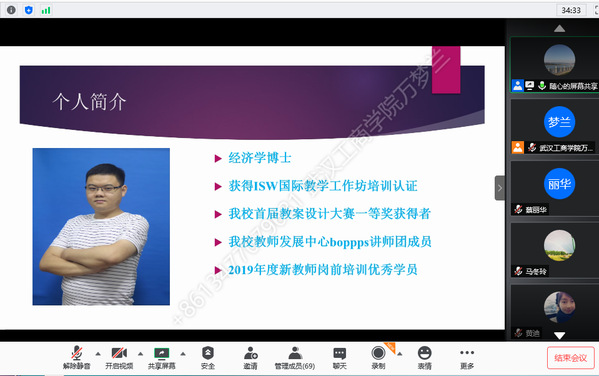599x376 pixels.
Task: Open the 安全 security shield icon
Action: pos(208,358)
